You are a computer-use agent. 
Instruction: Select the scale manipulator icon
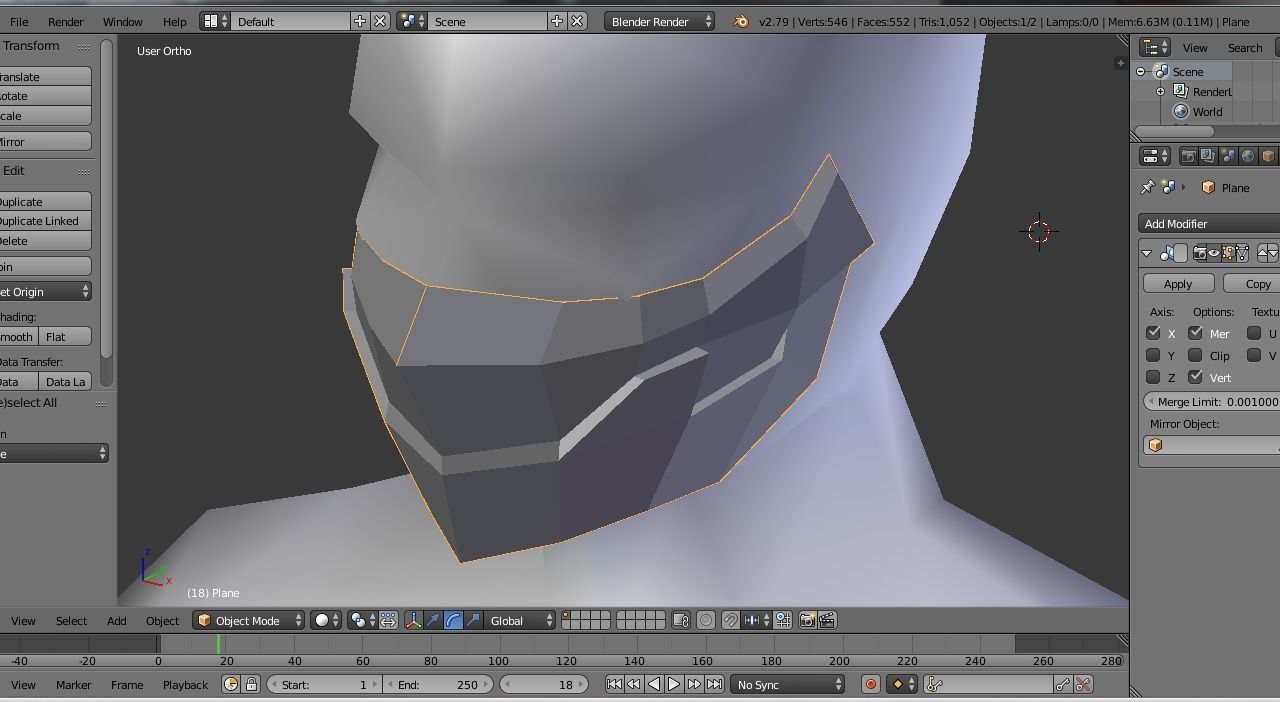pyautogui.click(x=473, y=621)
